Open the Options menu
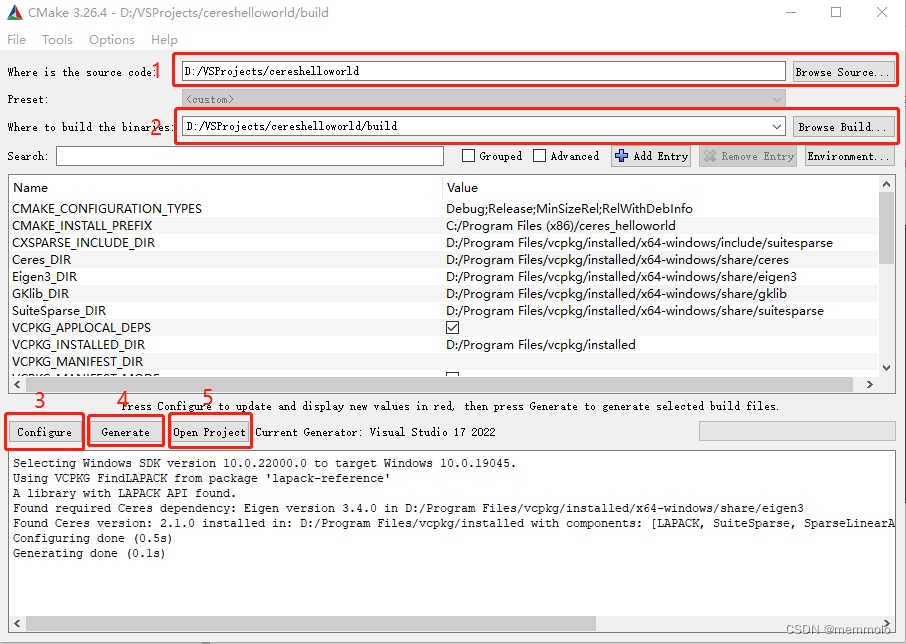906x644 pixels. click(x=111, y=39)
